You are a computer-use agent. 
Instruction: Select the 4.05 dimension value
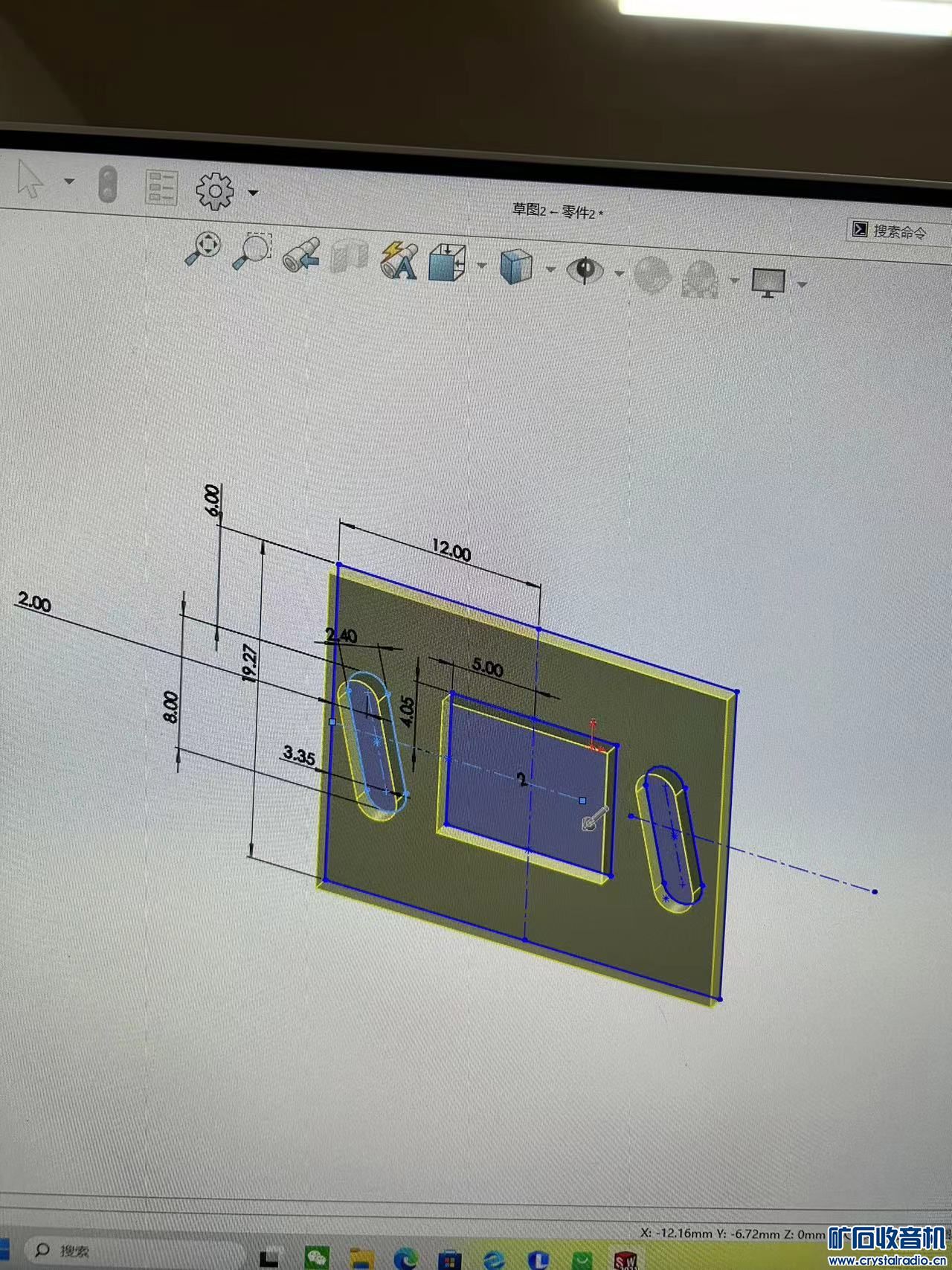407,711
